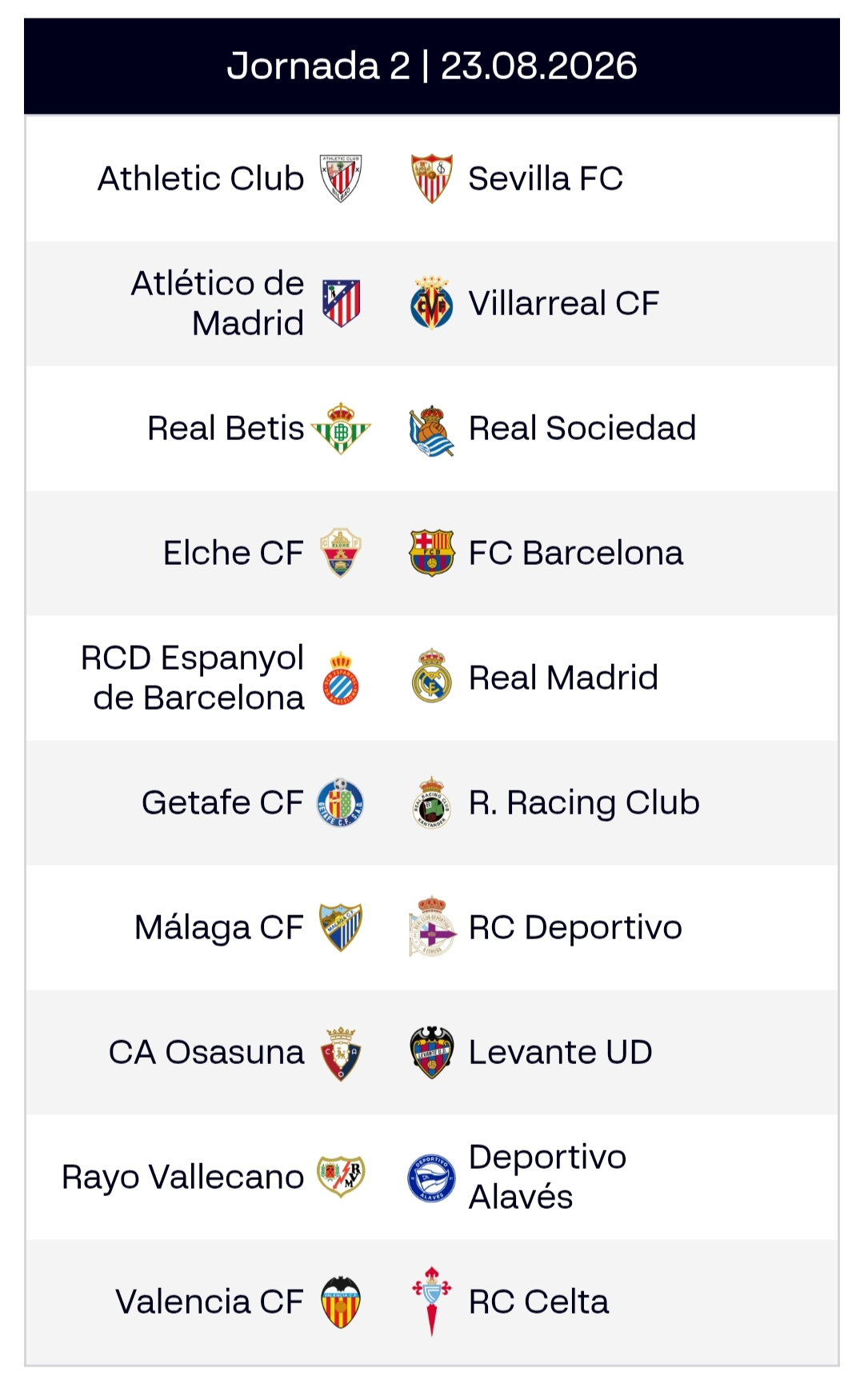
Task: Click the Athletic Club crest
Action: [x=341, y=178]
